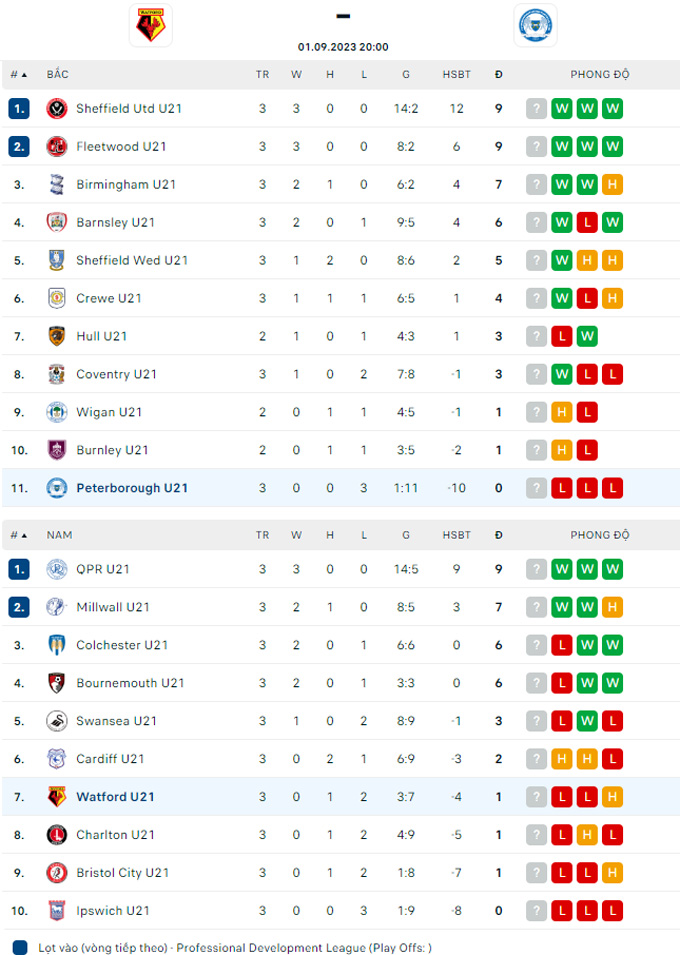Select the Millwall U21 club crest
This screenshot has height=955, width=680.
(58, 607)
